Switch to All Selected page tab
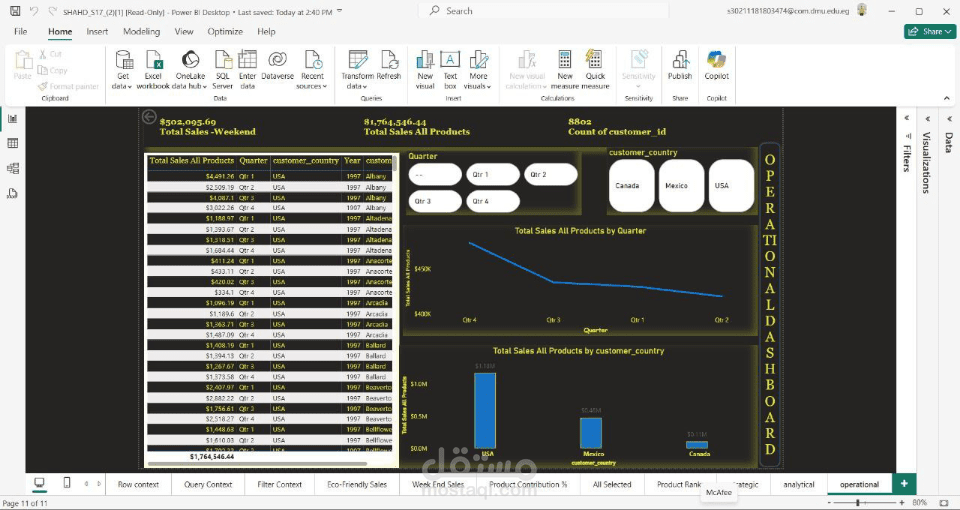The height and width of the screenshot is (510, 960). pyautogui.click(x=612, y=484)
